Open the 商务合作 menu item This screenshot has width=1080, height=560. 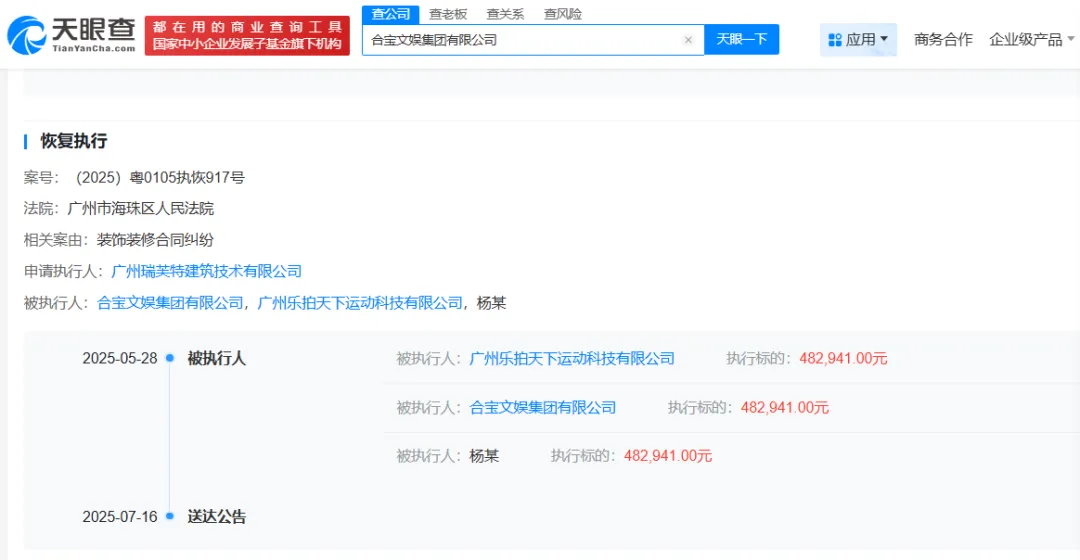point(943,39)
